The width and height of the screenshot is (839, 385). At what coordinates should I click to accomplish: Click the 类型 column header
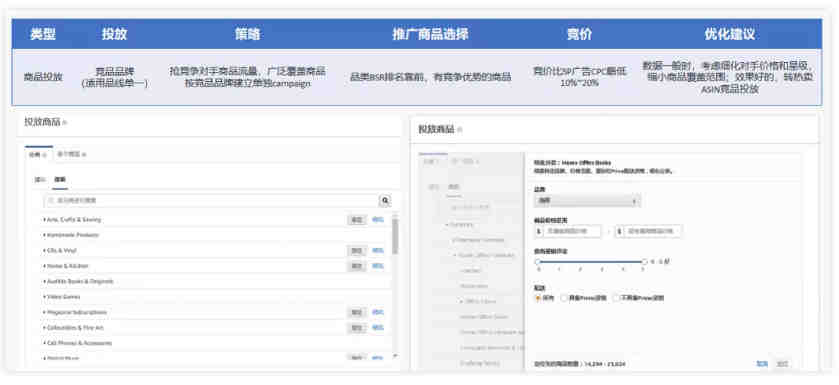pos(43,35)
